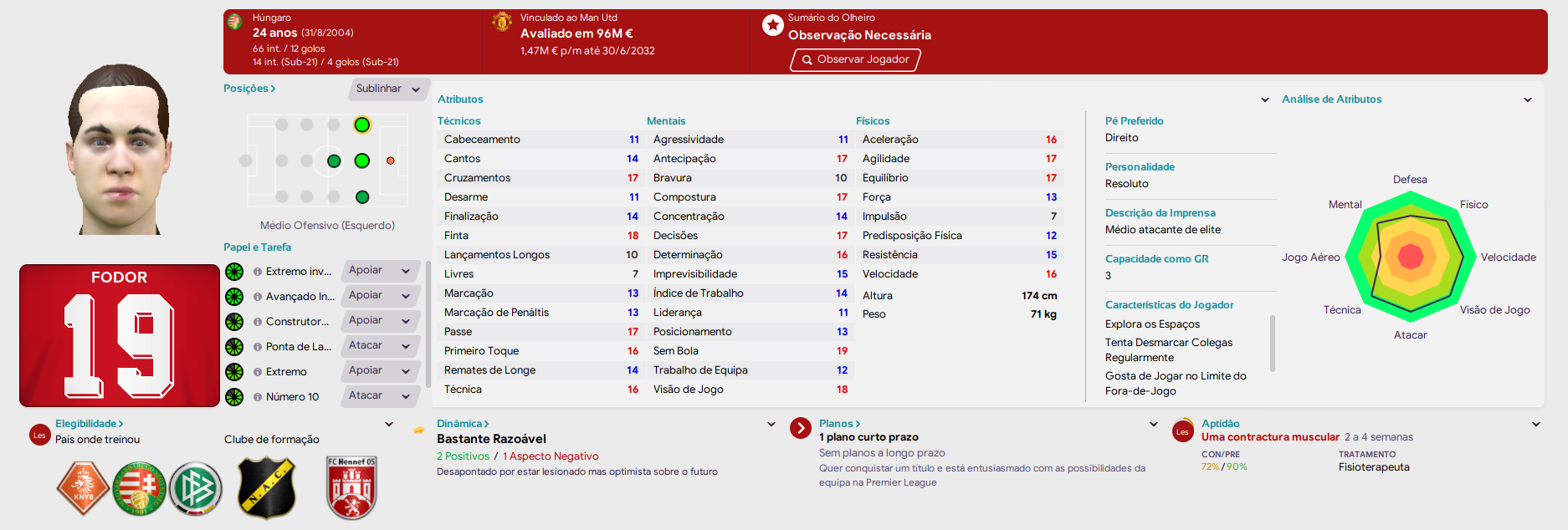The width and height of the screenshot is (1568, 530).
Task: Click the red Planos arrow icon
Action: pyautogui.click(x=801, y=428)
